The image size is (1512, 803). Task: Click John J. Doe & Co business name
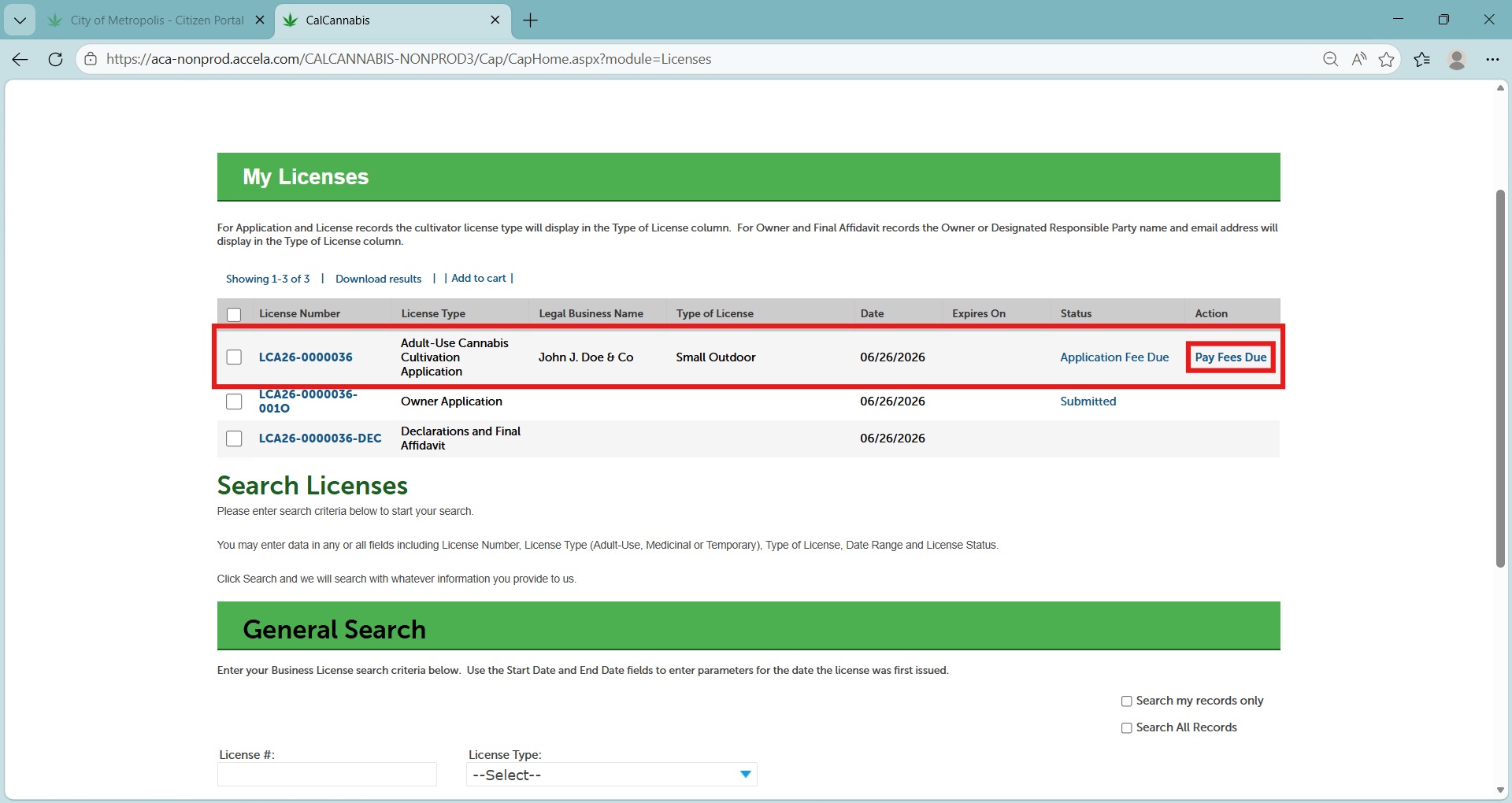pyautogui.click(x=586, y=357)
